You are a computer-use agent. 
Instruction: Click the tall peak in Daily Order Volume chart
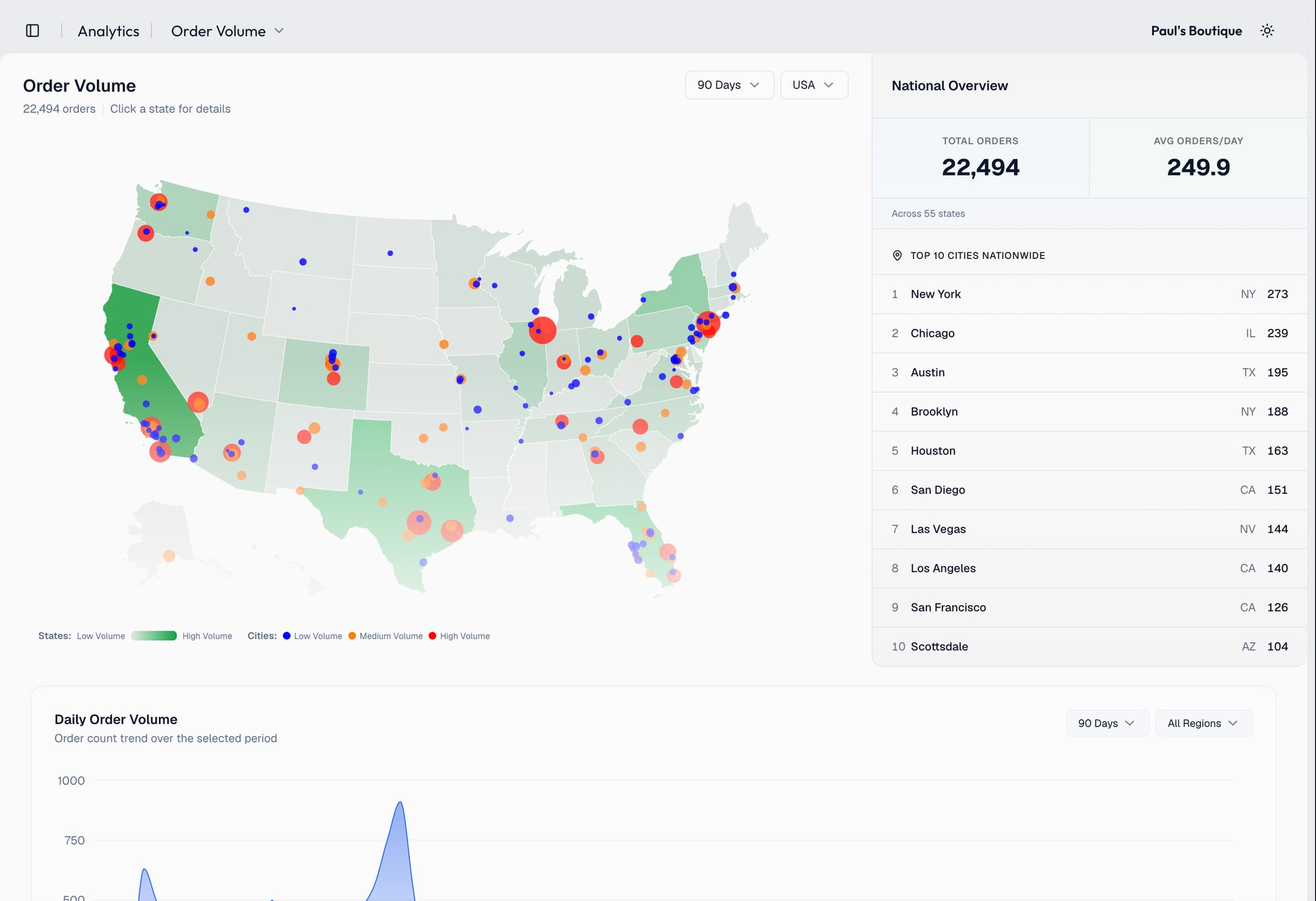coord(399,803)
